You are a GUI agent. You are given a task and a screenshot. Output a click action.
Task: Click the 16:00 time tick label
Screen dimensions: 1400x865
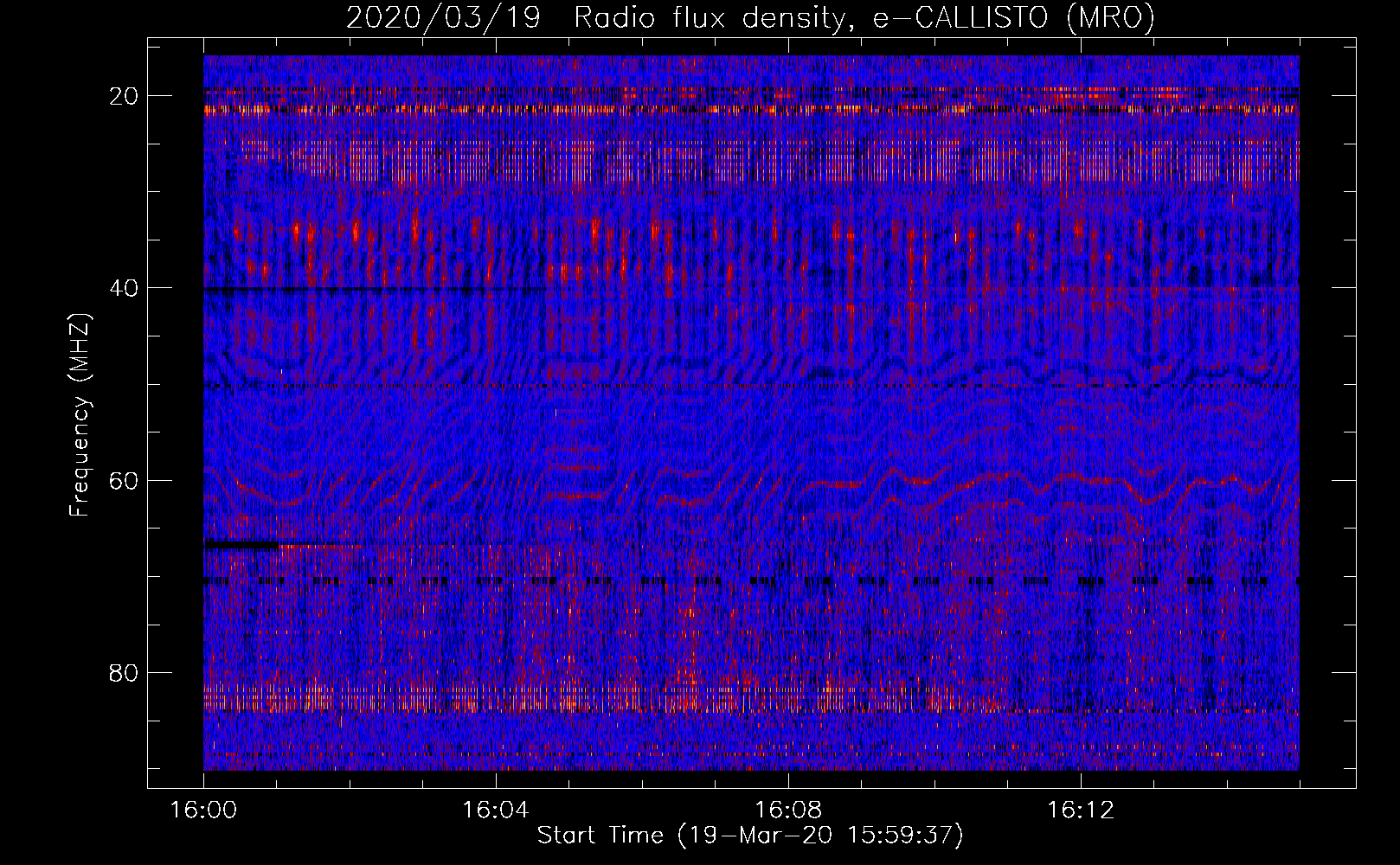coord(203,811)
